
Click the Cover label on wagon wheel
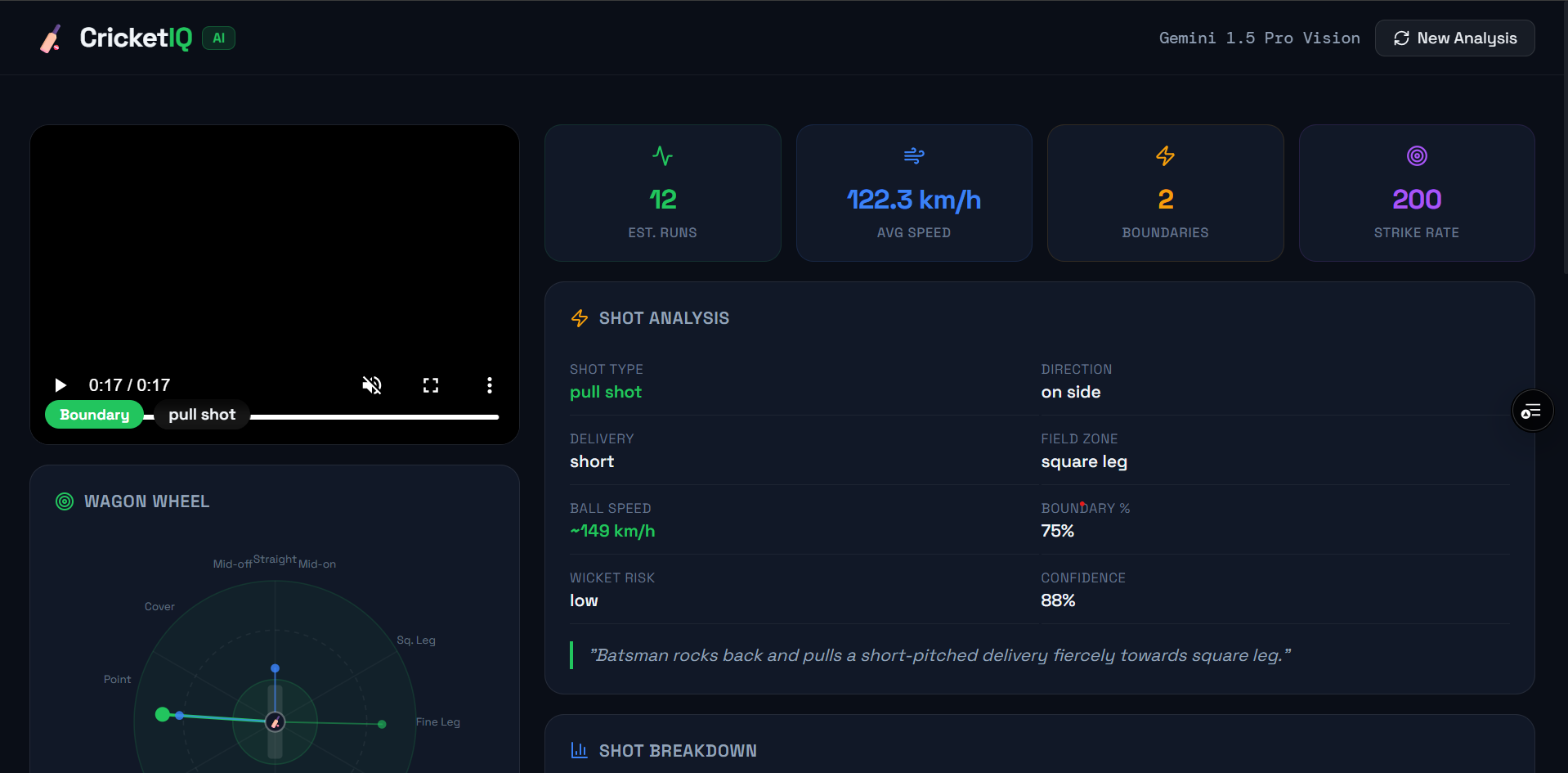[159, 606]
